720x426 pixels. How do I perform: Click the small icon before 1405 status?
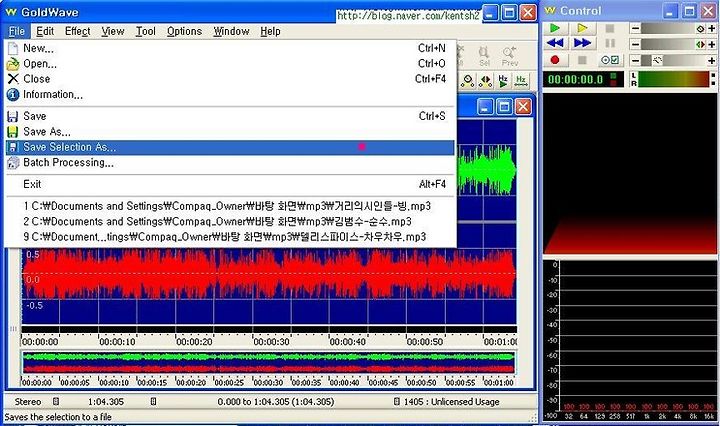click(x=397, y=402)
